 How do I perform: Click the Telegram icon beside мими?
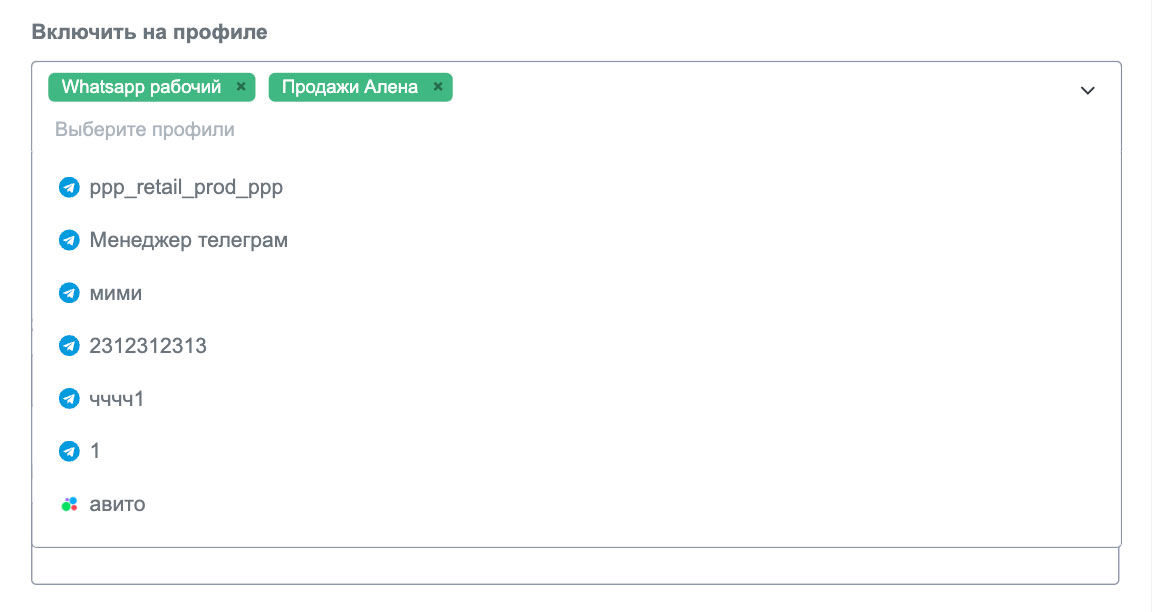pyautogui.click(x=69, y=293)
